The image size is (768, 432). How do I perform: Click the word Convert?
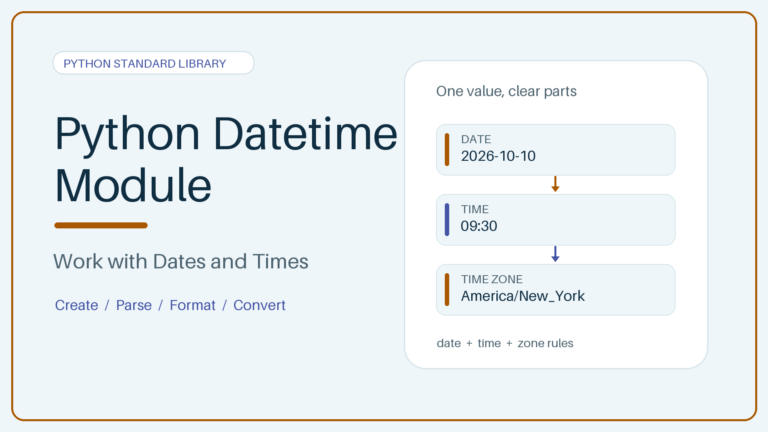click(259, 305)
